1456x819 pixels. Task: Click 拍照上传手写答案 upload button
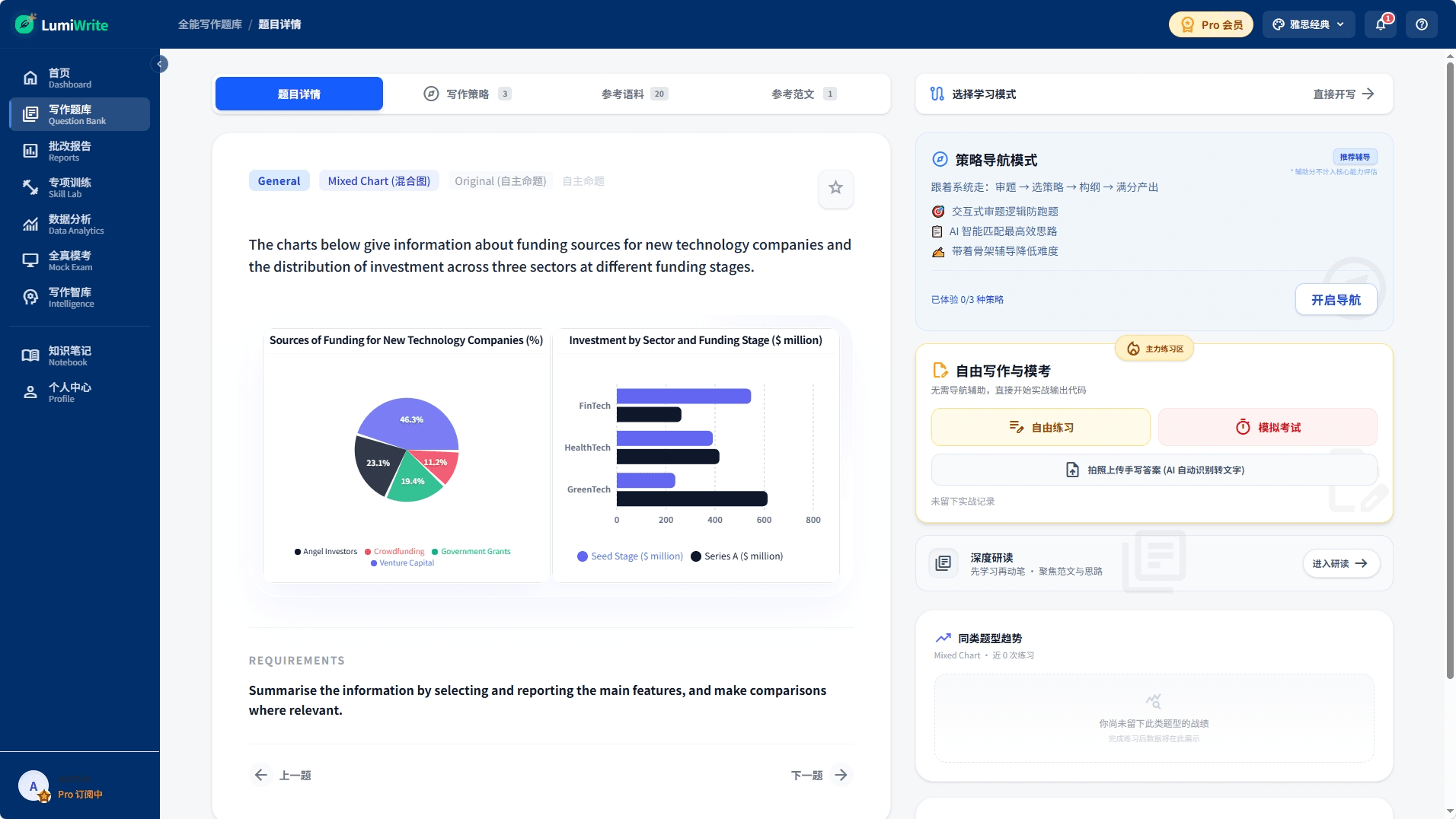pyautogui.click(x=1154, y=470)
